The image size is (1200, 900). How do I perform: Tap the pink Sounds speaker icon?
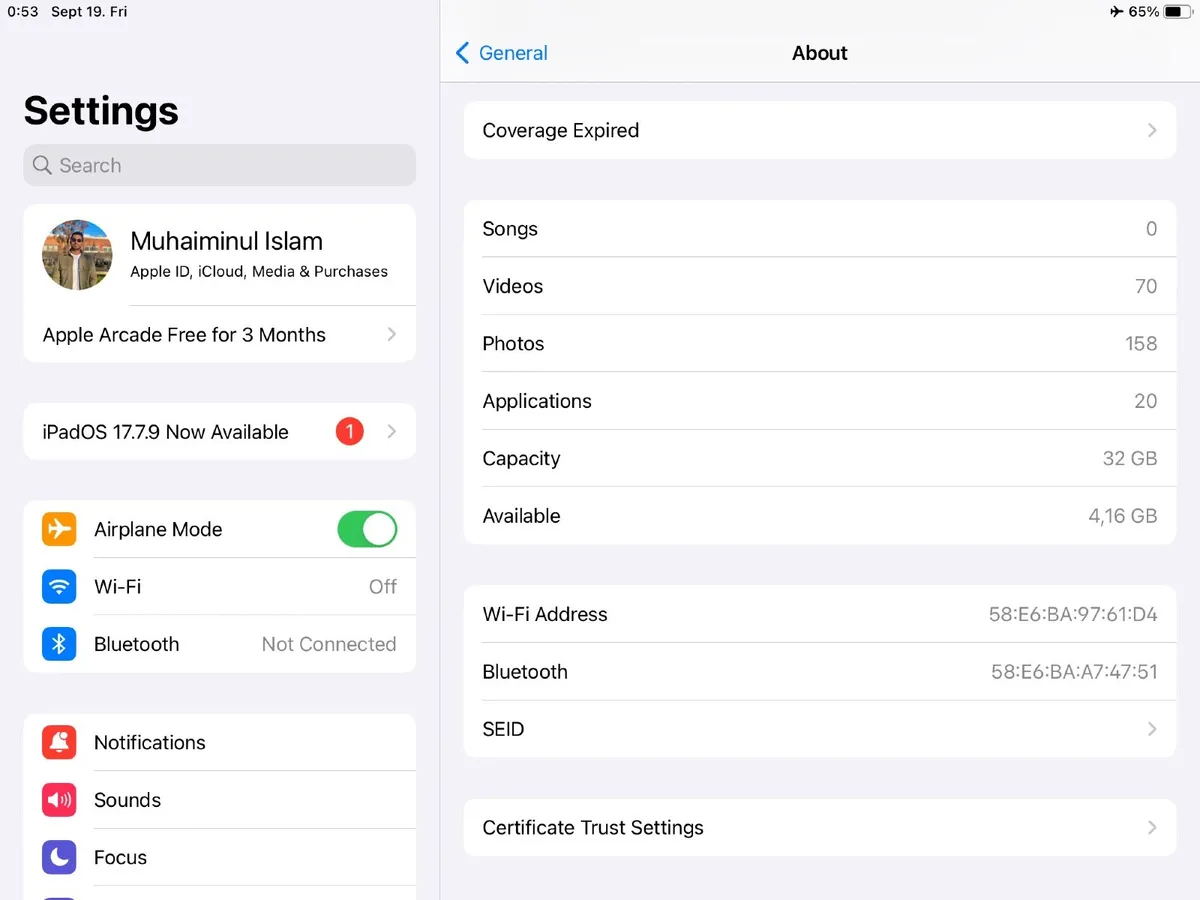[59, 800]
